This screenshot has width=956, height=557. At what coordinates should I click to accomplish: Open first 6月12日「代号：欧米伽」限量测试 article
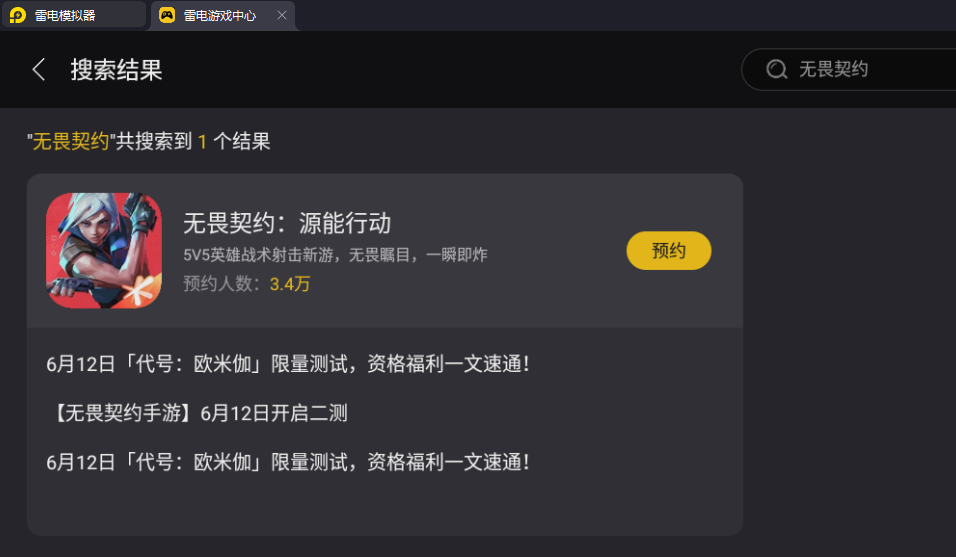point(288,363)
